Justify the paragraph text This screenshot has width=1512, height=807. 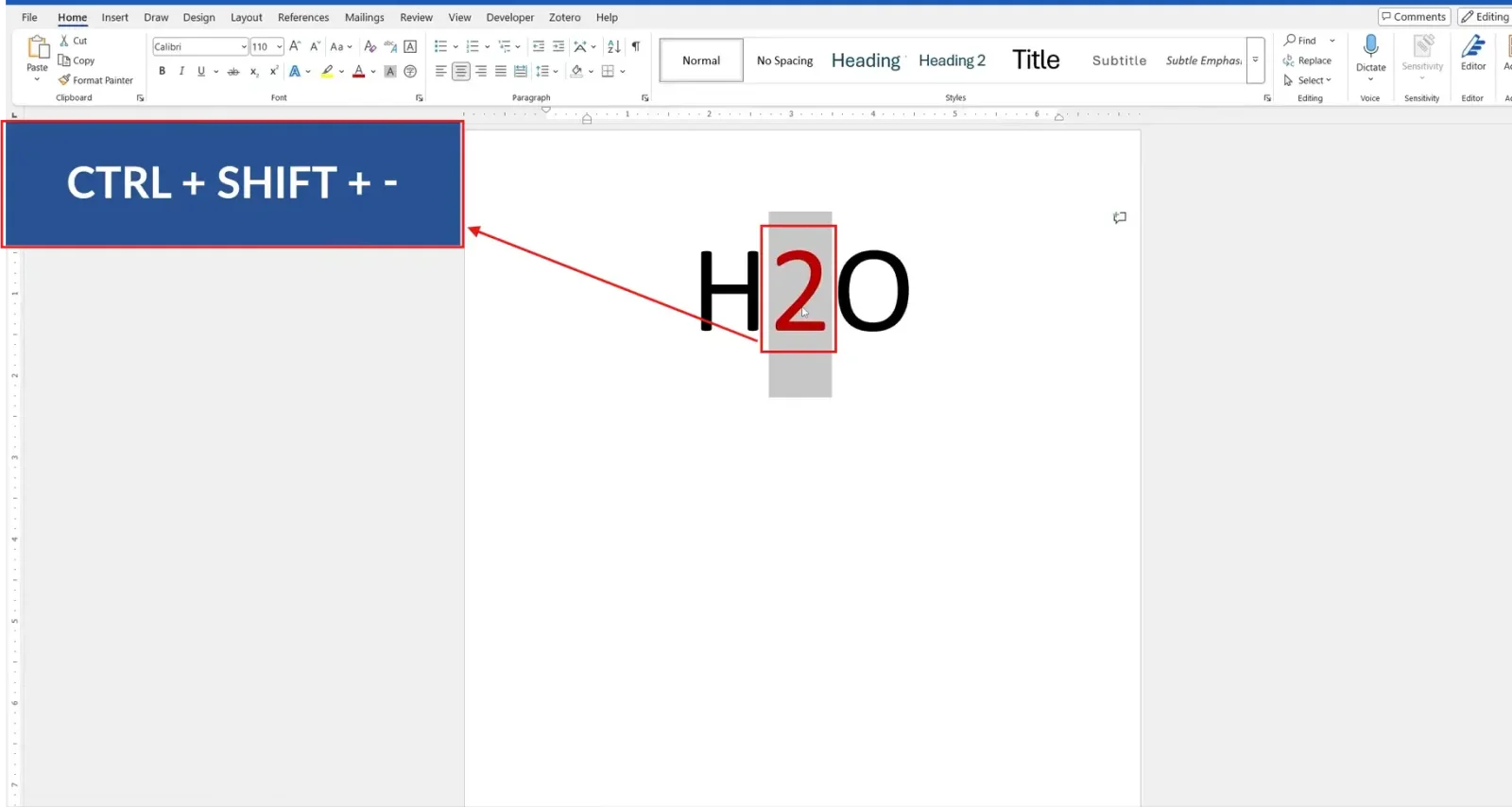pyautogui.click(x=501, y=71)
